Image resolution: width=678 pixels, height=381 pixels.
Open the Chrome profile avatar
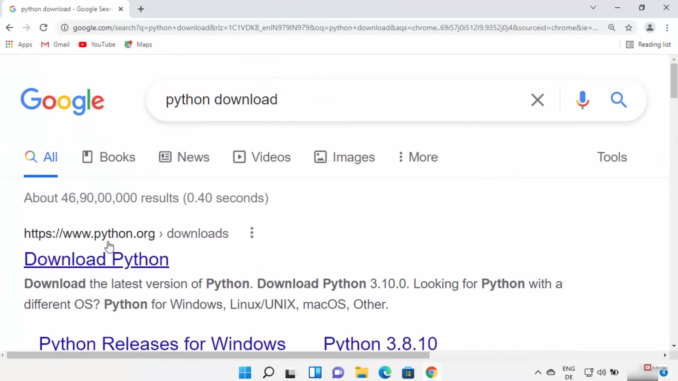point(649,28)
